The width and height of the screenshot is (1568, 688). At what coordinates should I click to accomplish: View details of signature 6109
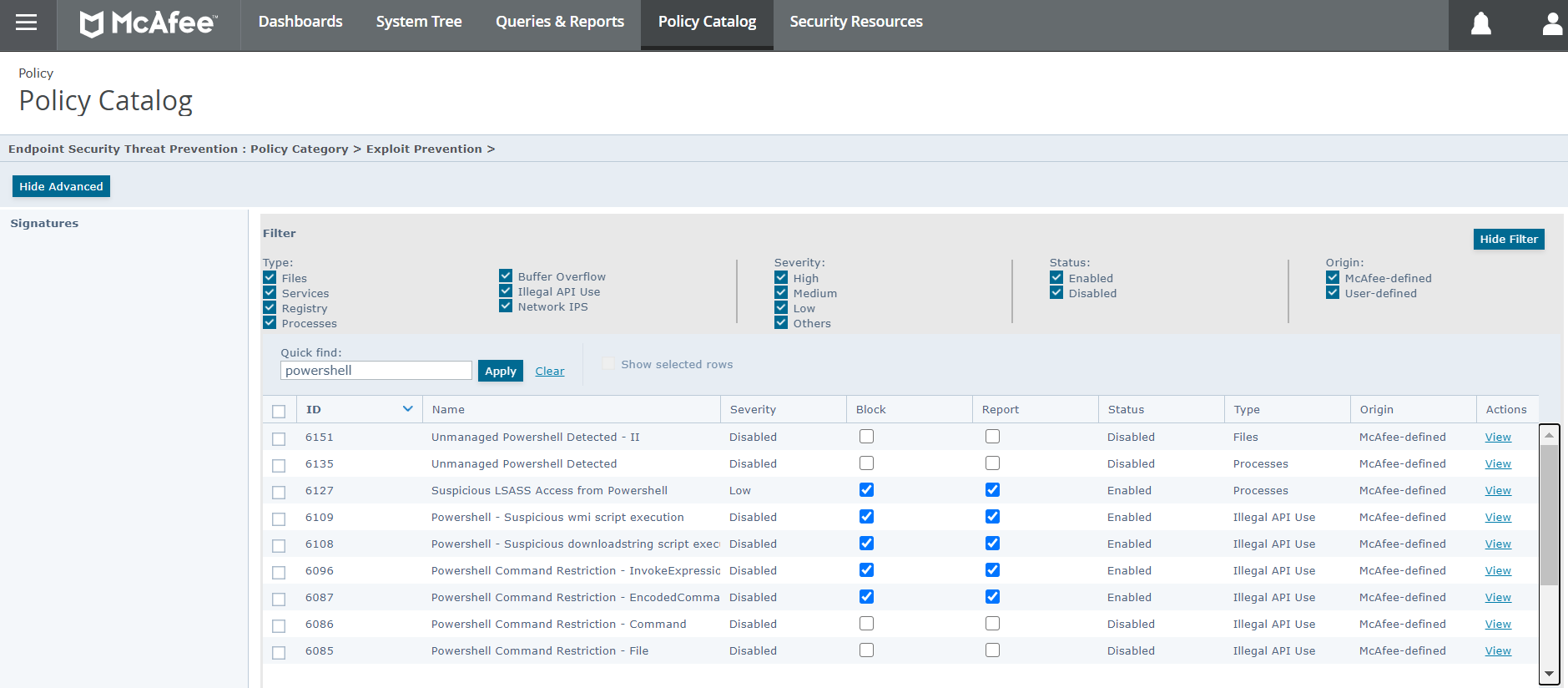(x=1498, y=518)
